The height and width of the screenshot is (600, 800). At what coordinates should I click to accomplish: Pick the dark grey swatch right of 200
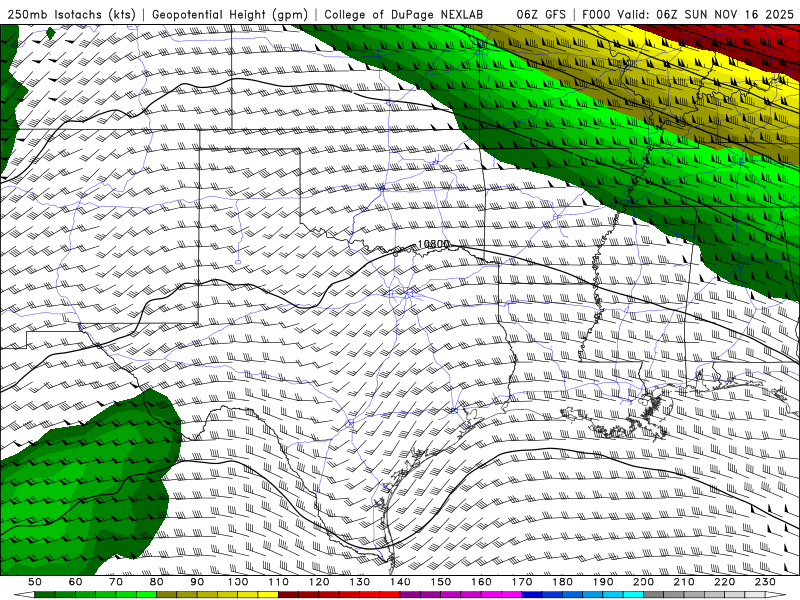coord(653,595)
